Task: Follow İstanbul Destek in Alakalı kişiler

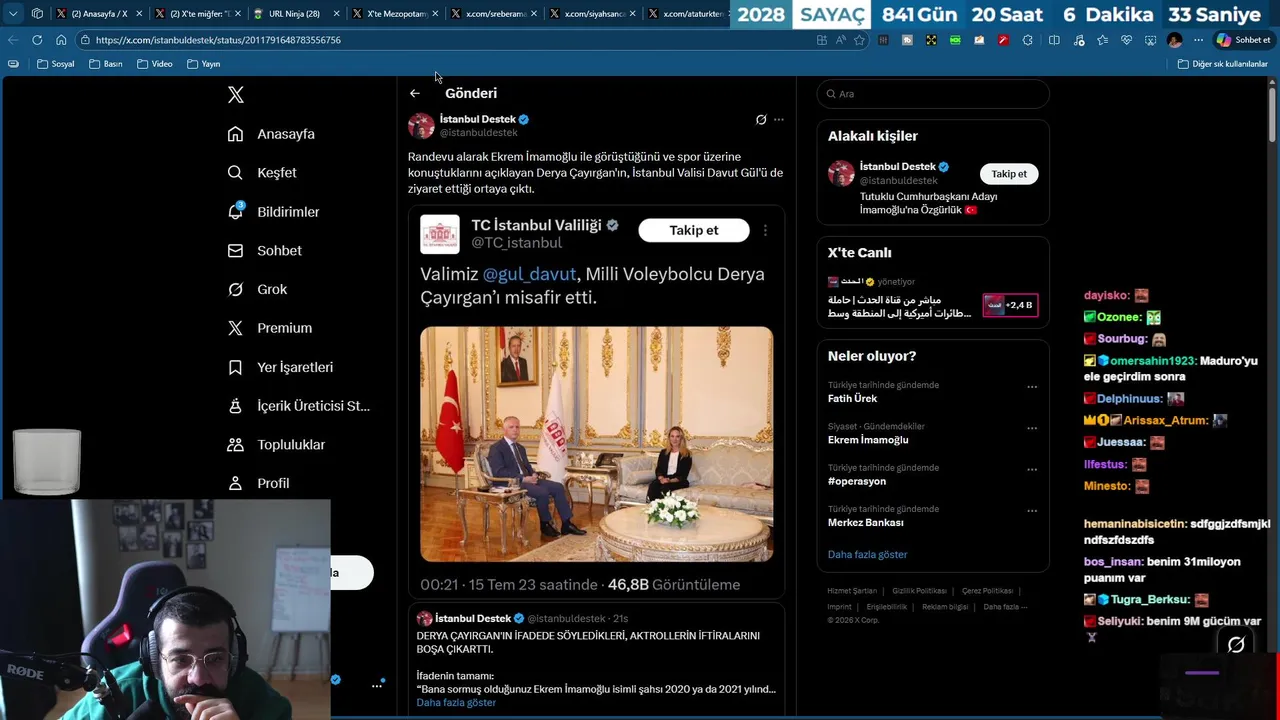Action: [x=1009, y=174]
